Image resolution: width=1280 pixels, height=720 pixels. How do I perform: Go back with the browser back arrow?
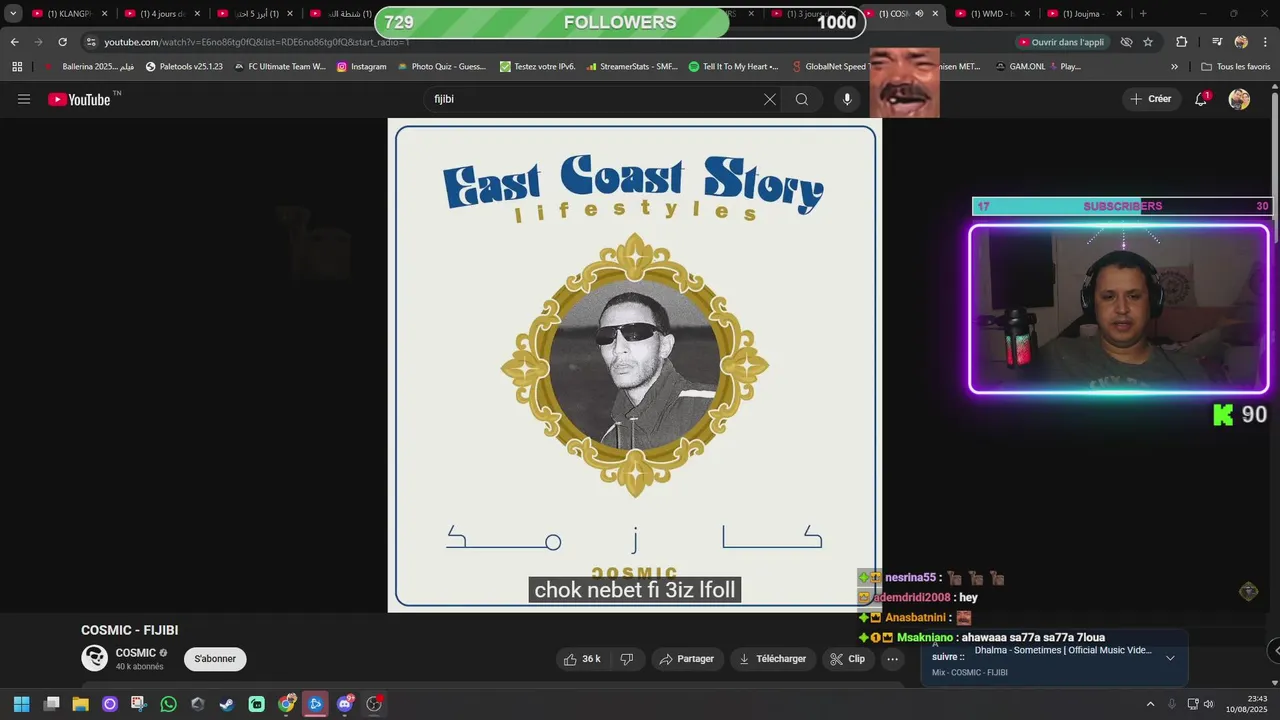pos(15,42)
